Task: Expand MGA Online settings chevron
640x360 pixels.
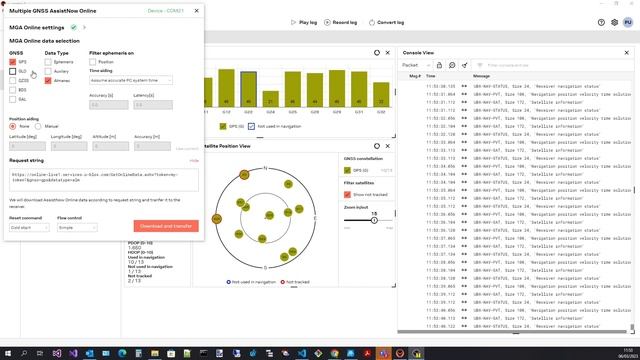Action: pyautogui.click(x=84, y=27)
